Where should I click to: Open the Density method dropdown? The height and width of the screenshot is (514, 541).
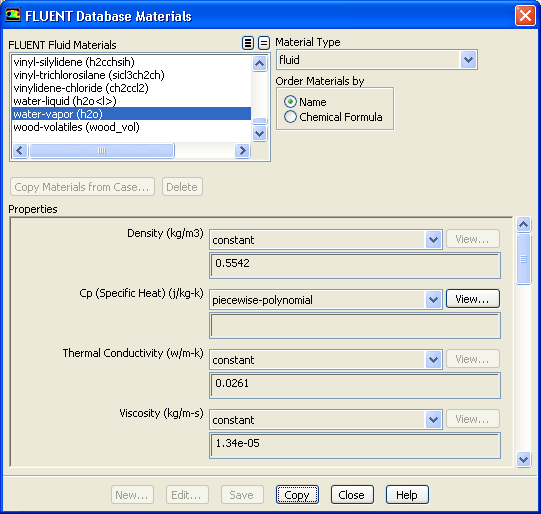(x=433, y=239)
